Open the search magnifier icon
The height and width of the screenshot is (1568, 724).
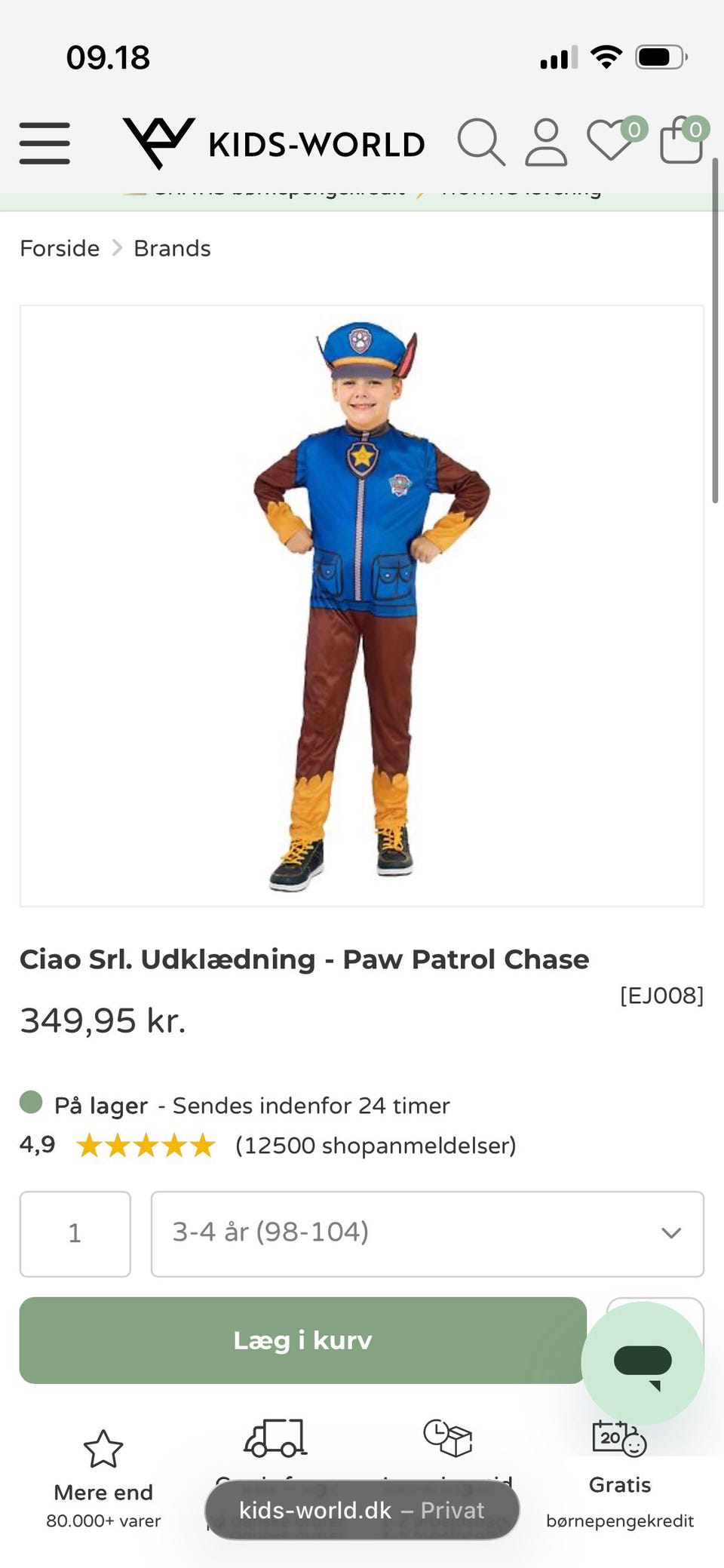pyautogui.click(x=481, y=142)
